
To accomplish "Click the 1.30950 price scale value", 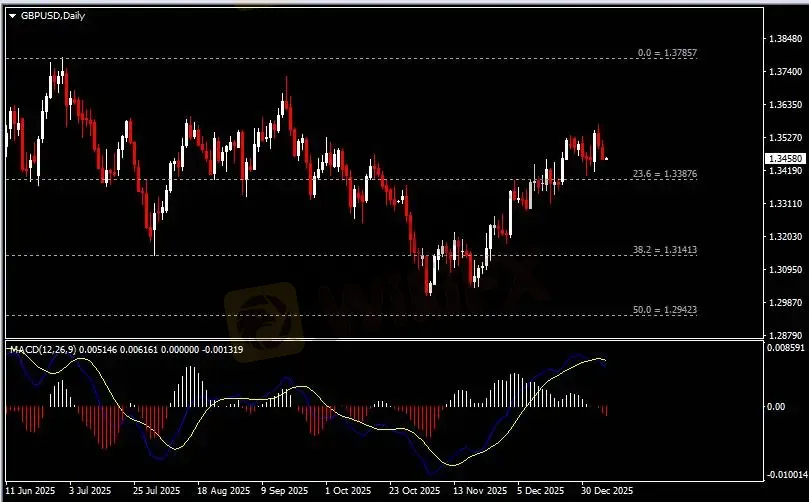I will pyautogui.click(x=785, y=269).
